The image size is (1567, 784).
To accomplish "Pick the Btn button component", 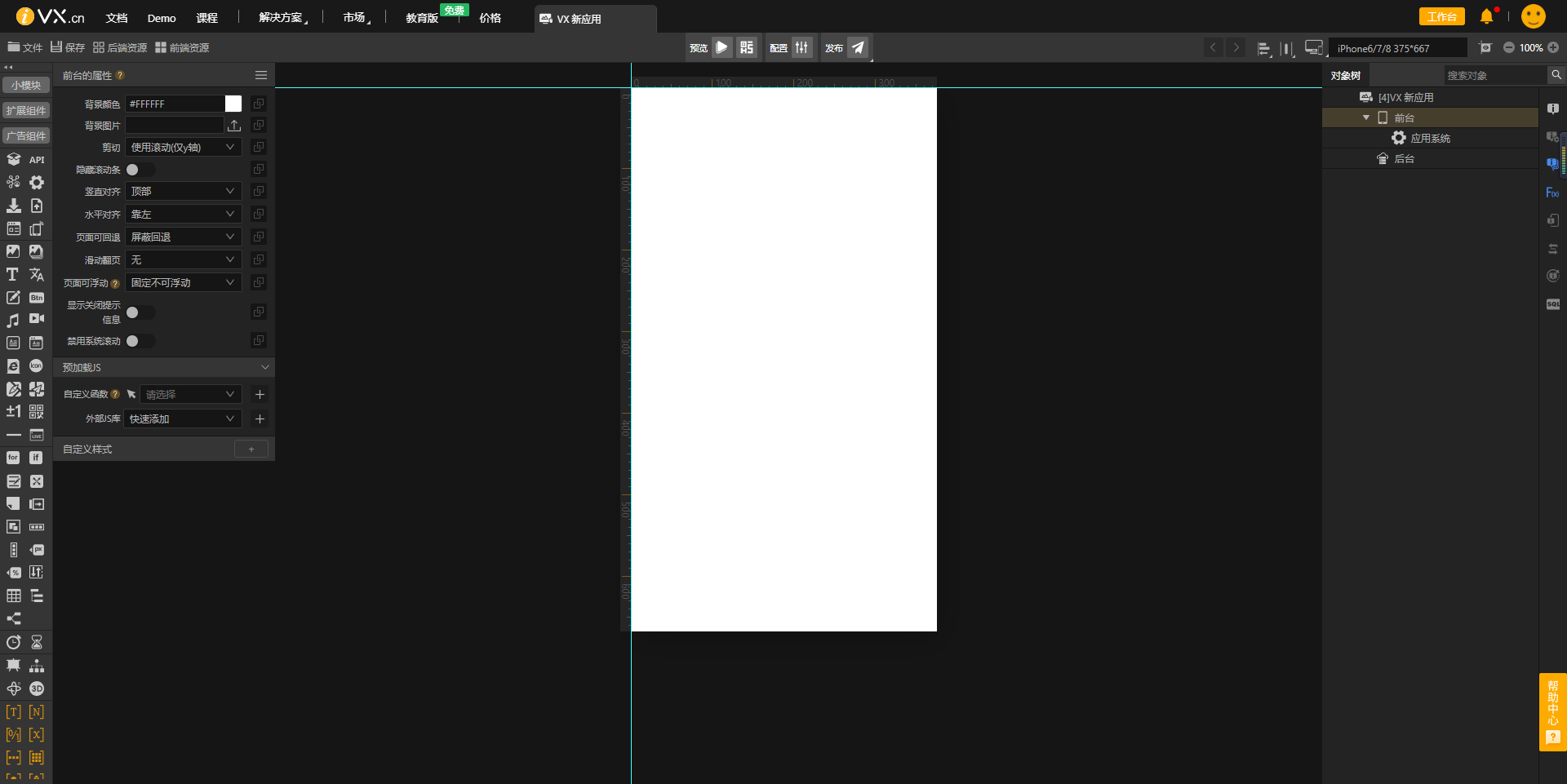I will click(37, 298).
